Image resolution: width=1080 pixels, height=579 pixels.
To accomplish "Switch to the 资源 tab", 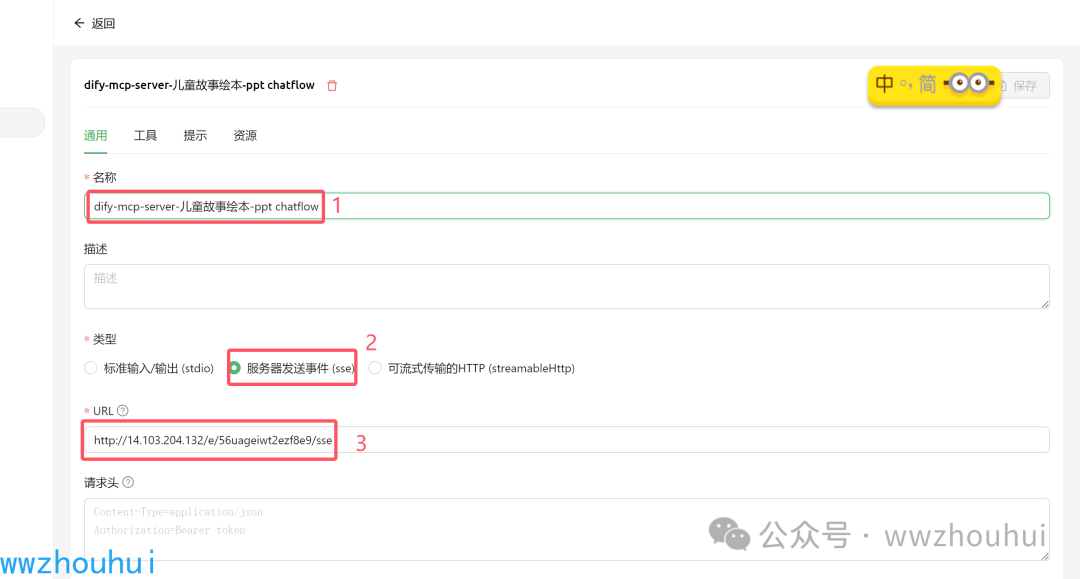I will tap(245, 135).
